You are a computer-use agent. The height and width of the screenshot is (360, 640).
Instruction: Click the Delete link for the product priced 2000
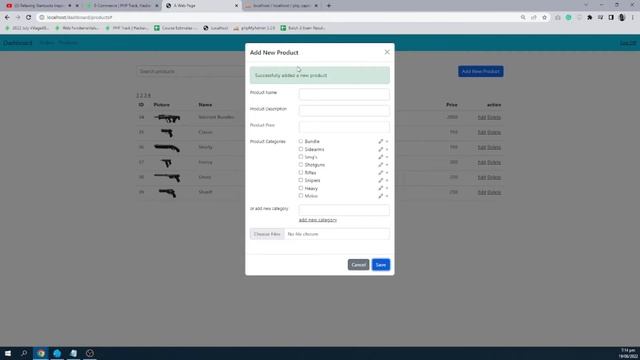click(494, 117)
